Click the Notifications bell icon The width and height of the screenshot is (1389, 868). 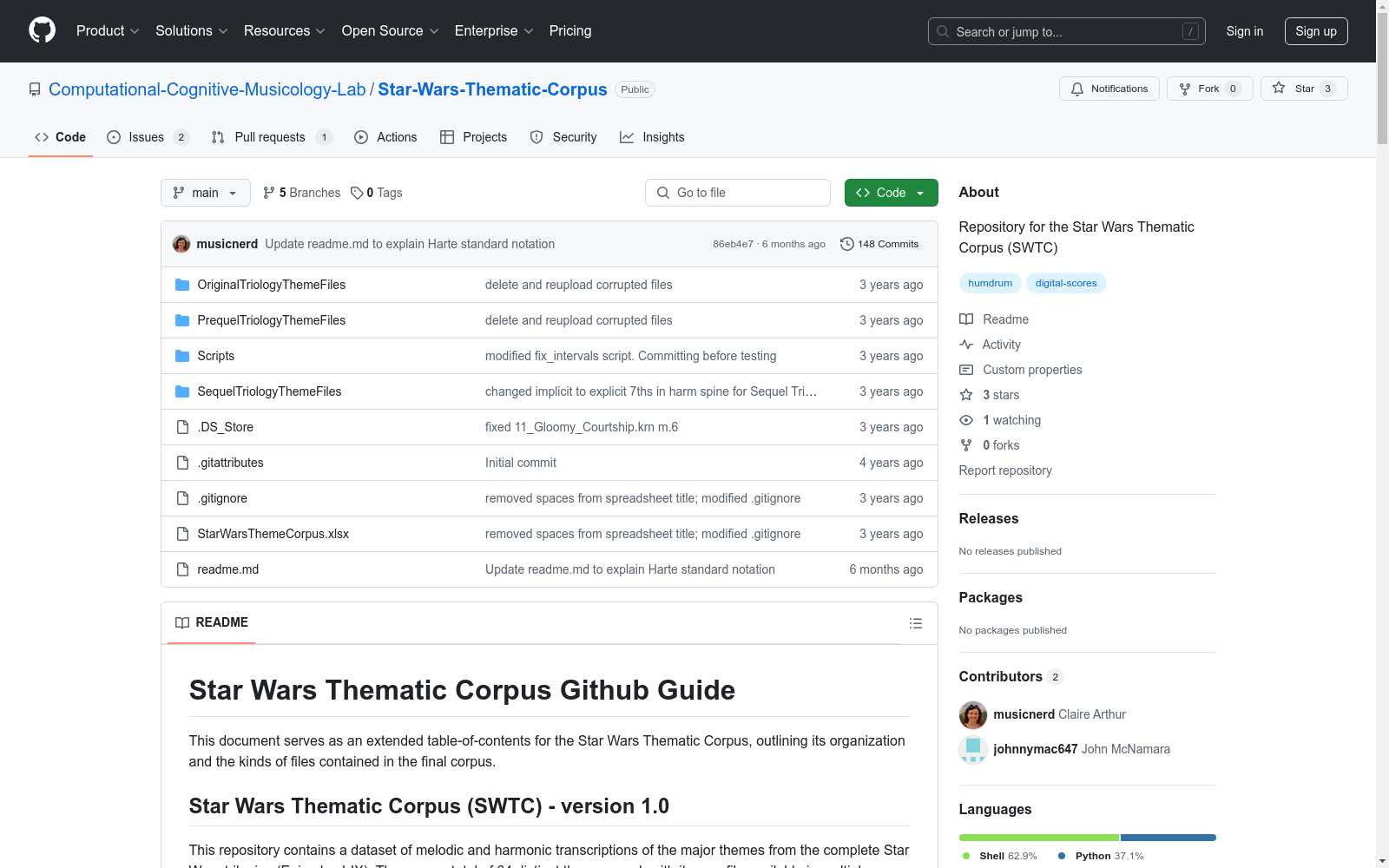pyautogui.click(x=1077, y=89)
